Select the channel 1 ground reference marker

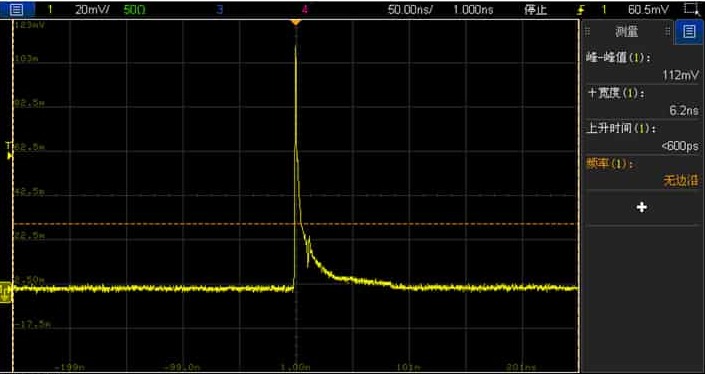click(x=5, y=291)
